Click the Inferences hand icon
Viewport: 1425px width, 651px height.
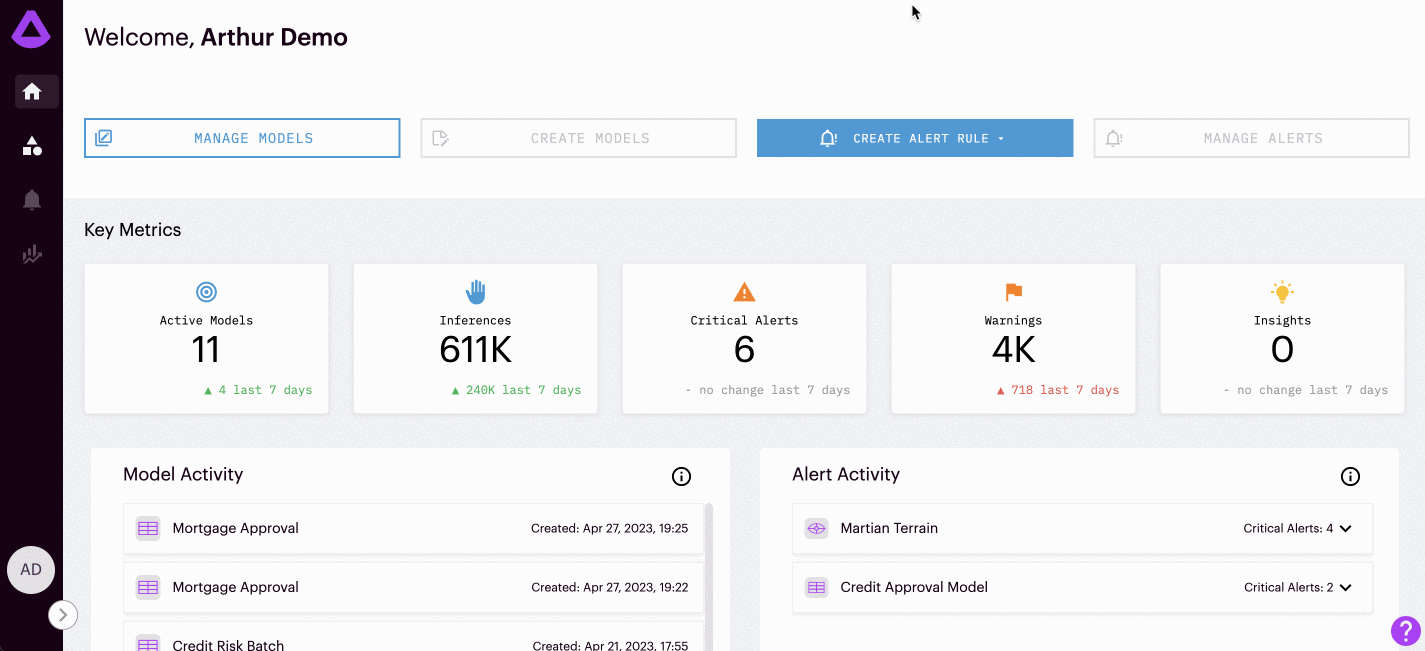pyautogui.click(x=475, y=292)
